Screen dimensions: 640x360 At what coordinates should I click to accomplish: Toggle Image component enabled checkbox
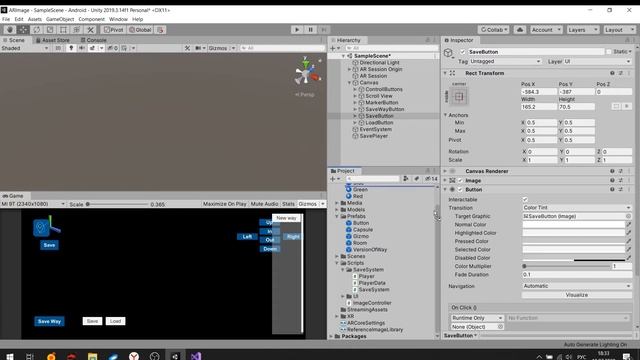(460, 180)
